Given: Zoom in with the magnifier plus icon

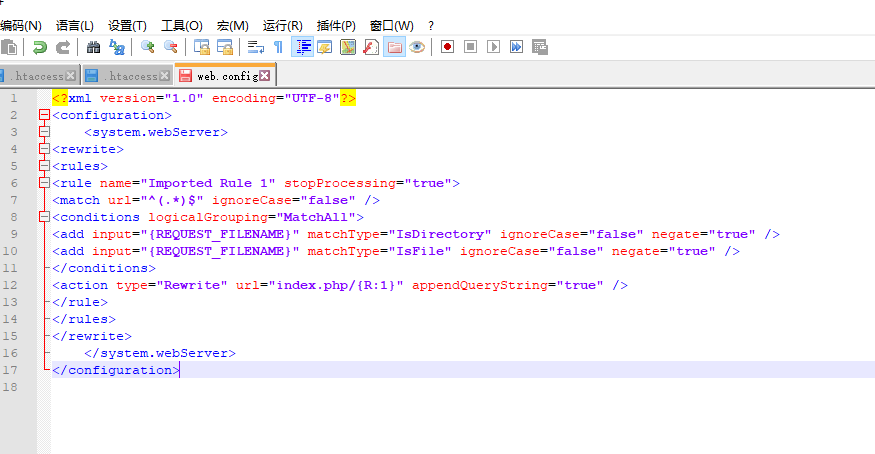Looking at the screenshot, I should pos(147,47).
